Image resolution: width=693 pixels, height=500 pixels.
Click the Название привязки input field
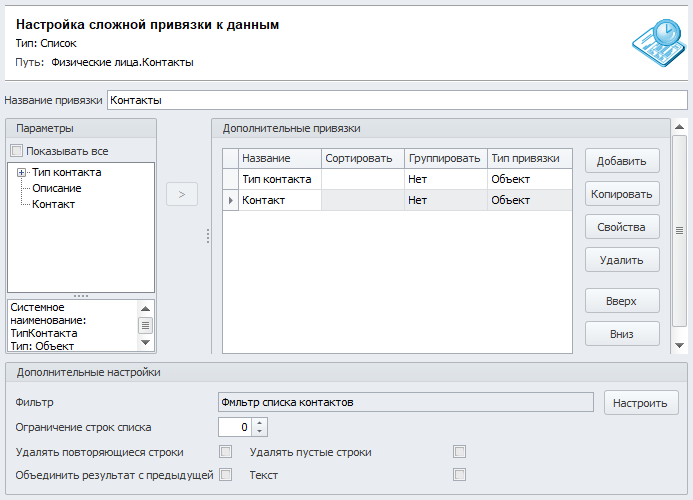[396, 100]
